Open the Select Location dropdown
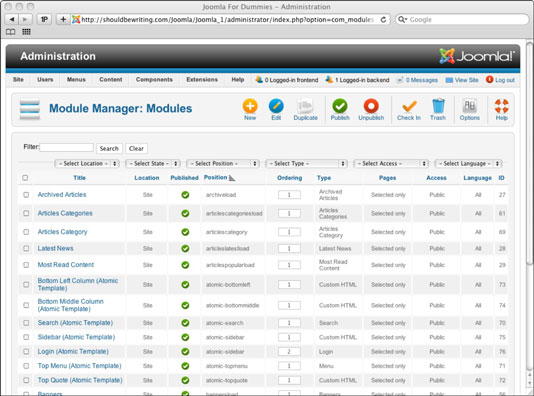Image resolution: width=534 pixels, height=396 pixels. click(87, 164)
